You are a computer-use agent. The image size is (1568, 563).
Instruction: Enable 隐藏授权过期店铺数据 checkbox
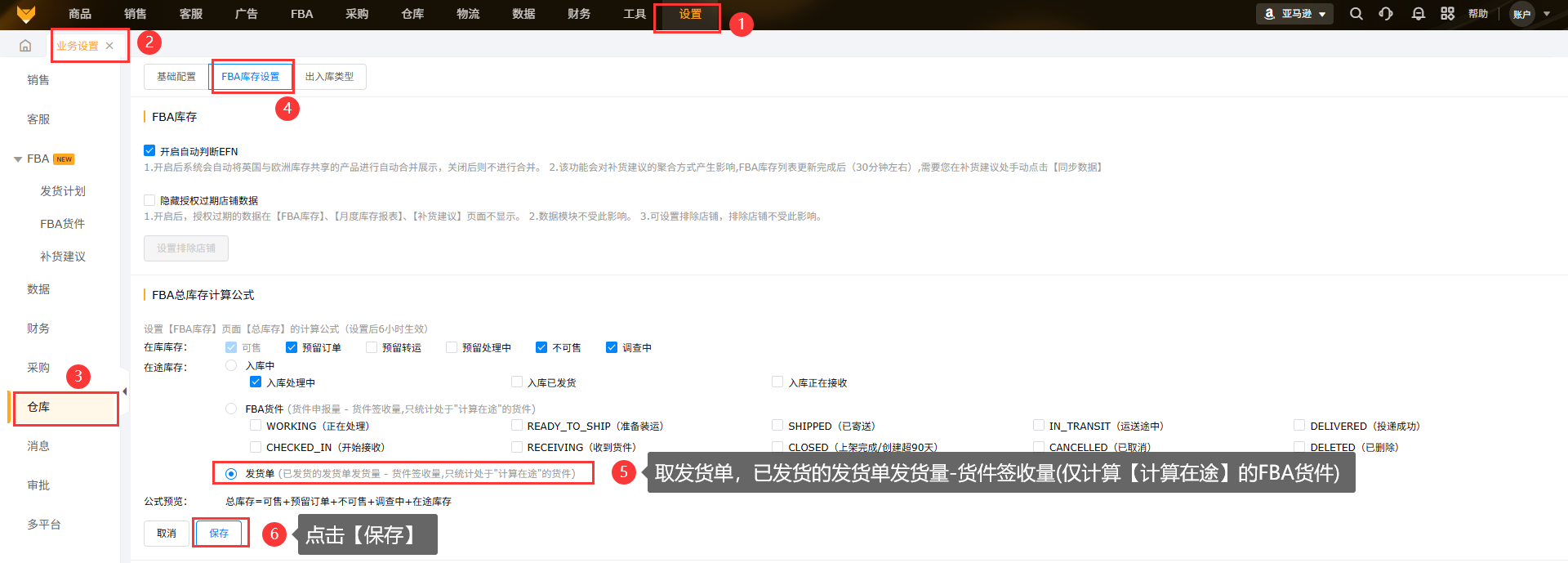(x=149, y=199)
